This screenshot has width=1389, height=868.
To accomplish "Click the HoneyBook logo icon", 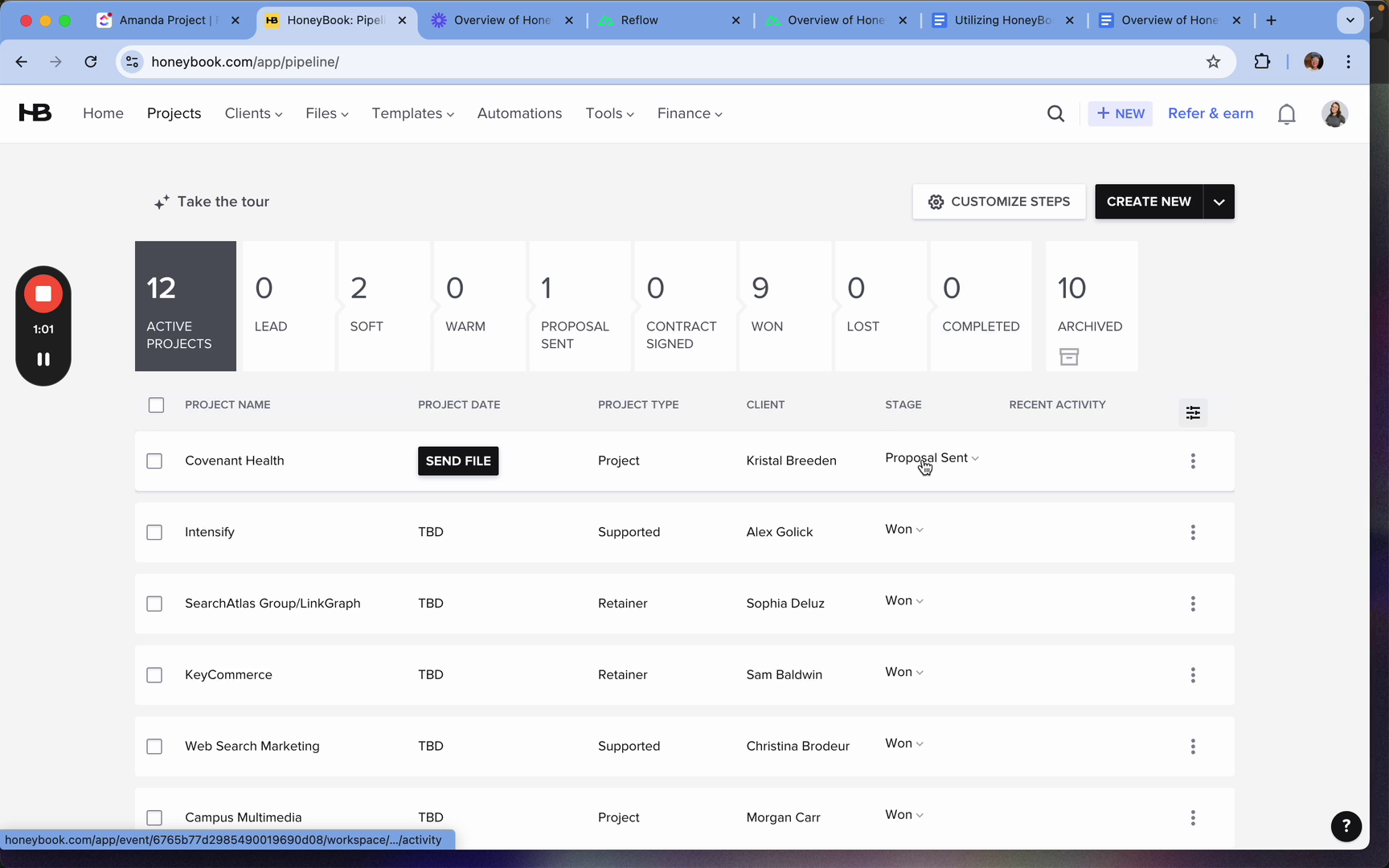I will click(x=35, y=113).
